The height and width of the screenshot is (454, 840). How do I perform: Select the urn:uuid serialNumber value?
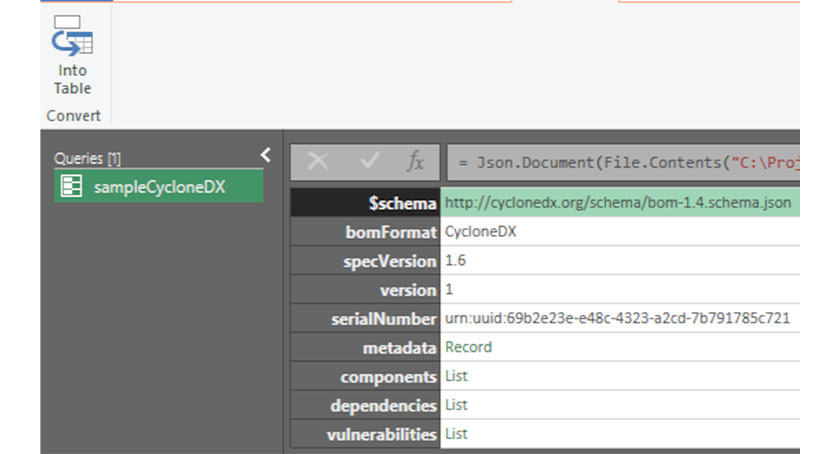617,319
